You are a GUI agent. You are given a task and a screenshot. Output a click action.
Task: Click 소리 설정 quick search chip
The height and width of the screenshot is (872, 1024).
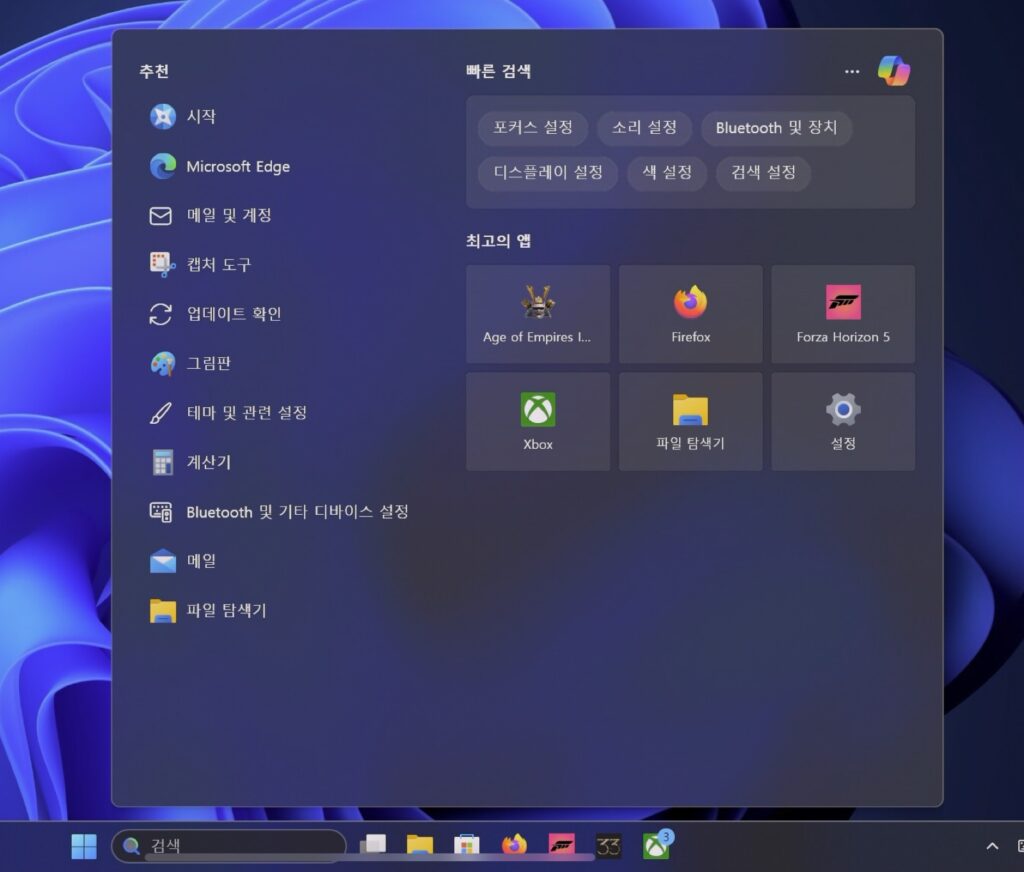tap(644, 127)
